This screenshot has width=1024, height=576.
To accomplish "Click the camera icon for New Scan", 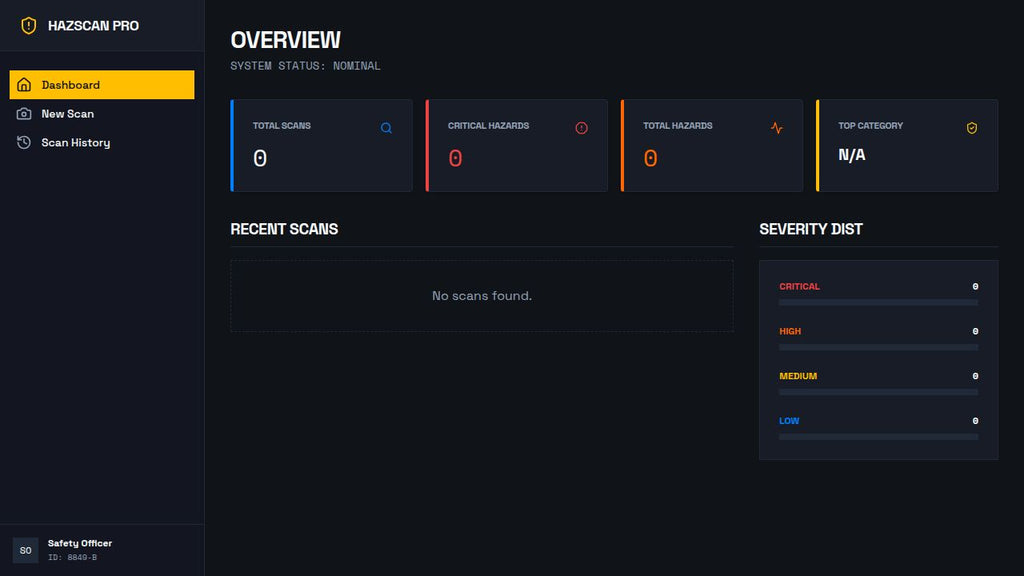I will pos(24,114).
